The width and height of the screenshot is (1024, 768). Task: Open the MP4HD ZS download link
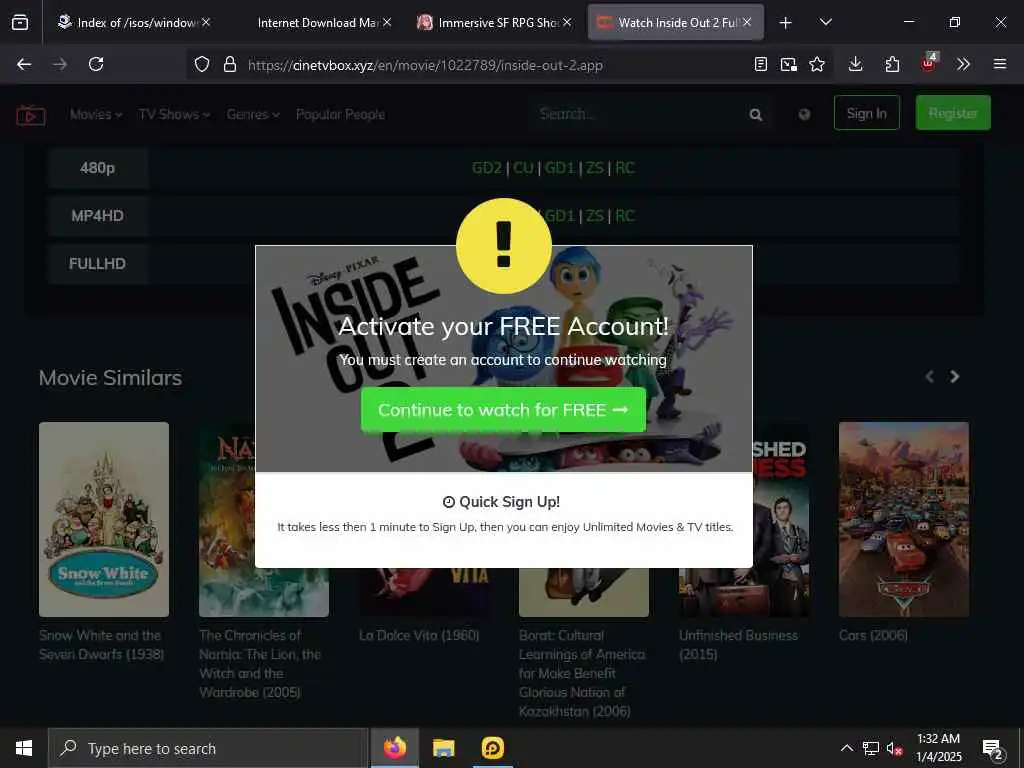click(595, 216)
